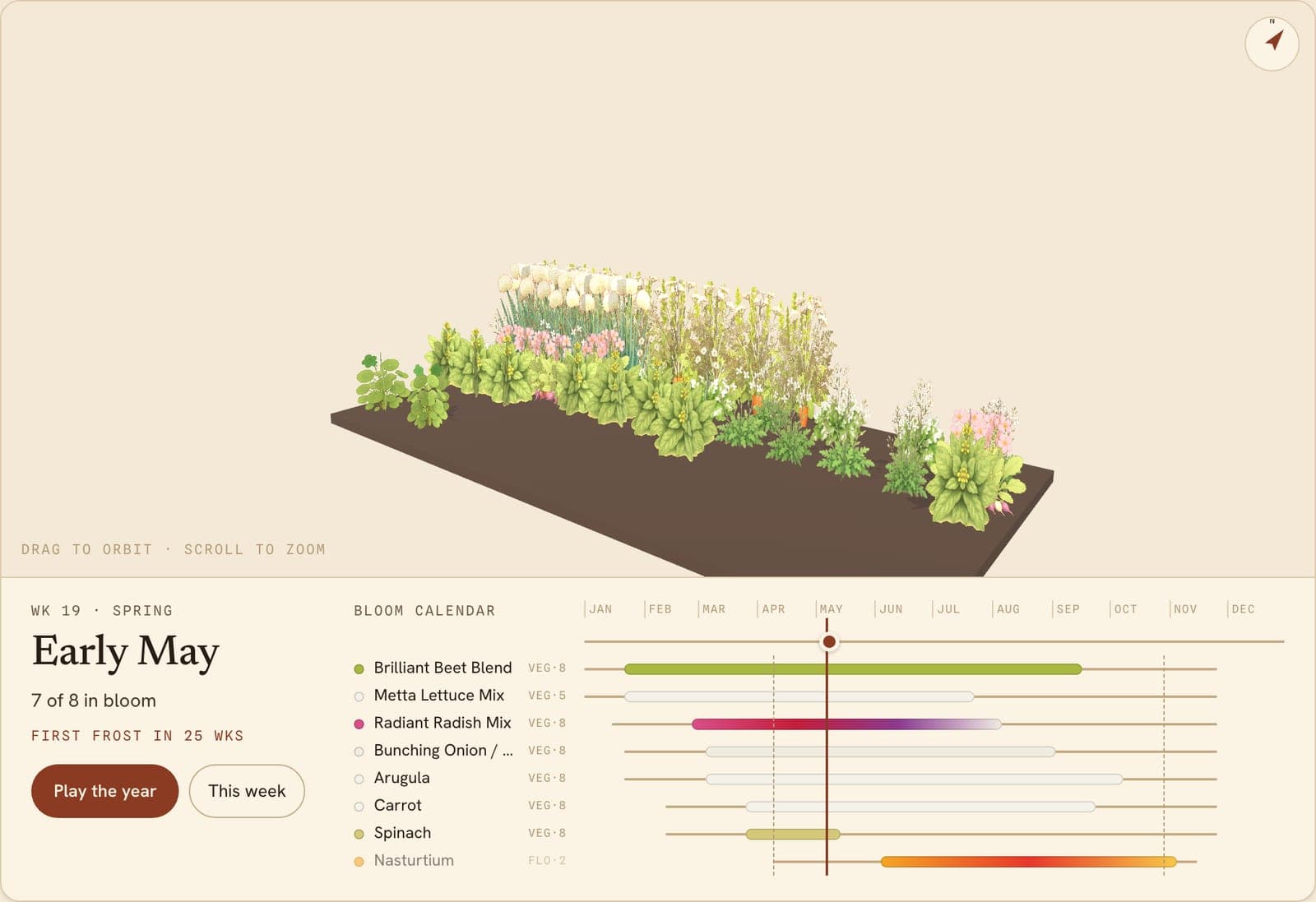The width and height of the screenshot is (1316, 902).
Task: Click the olive dot beside Spinach
Action: coord(359,835)
